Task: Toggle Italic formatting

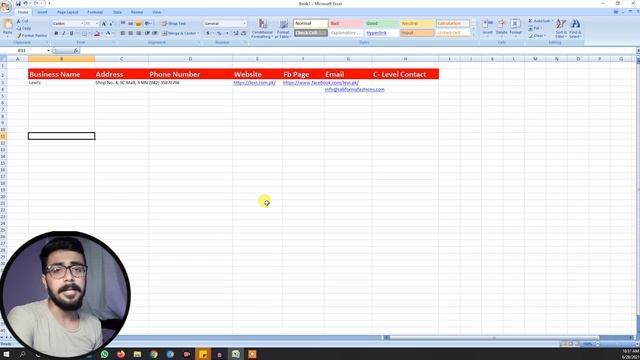Action: click(x=63, y=33)
